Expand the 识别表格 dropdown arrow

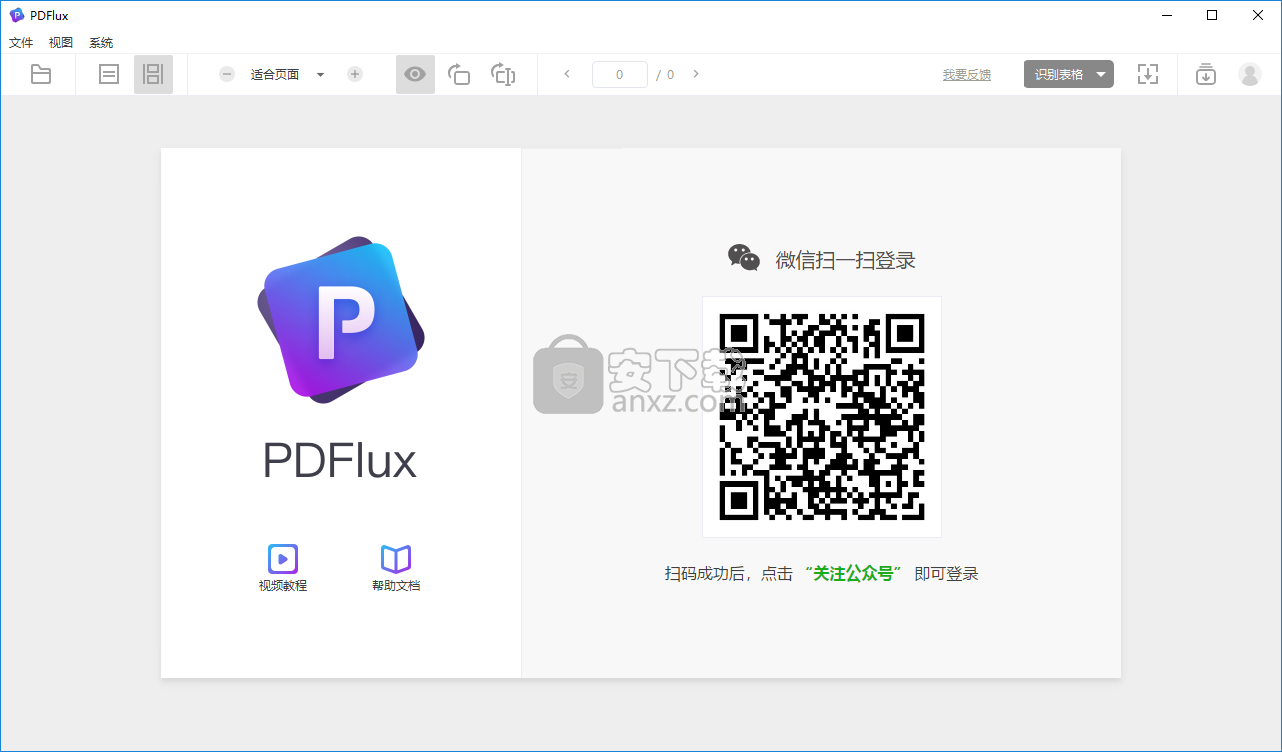coord(1101,74)
